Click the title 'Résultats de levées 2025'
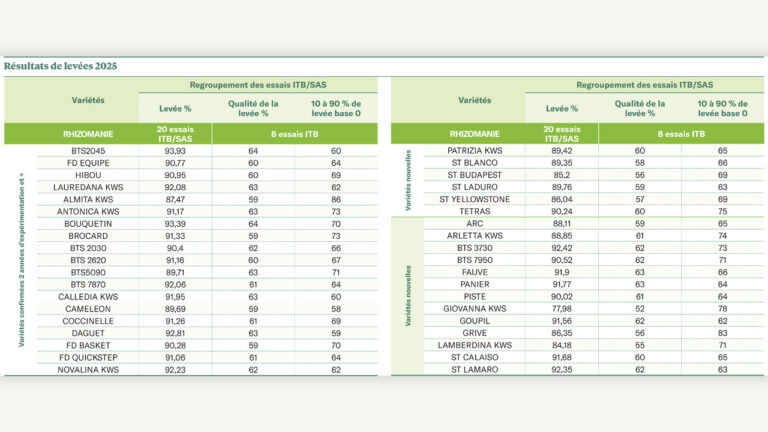This screenshot has height=432, width=768. (x=60, y=66)
